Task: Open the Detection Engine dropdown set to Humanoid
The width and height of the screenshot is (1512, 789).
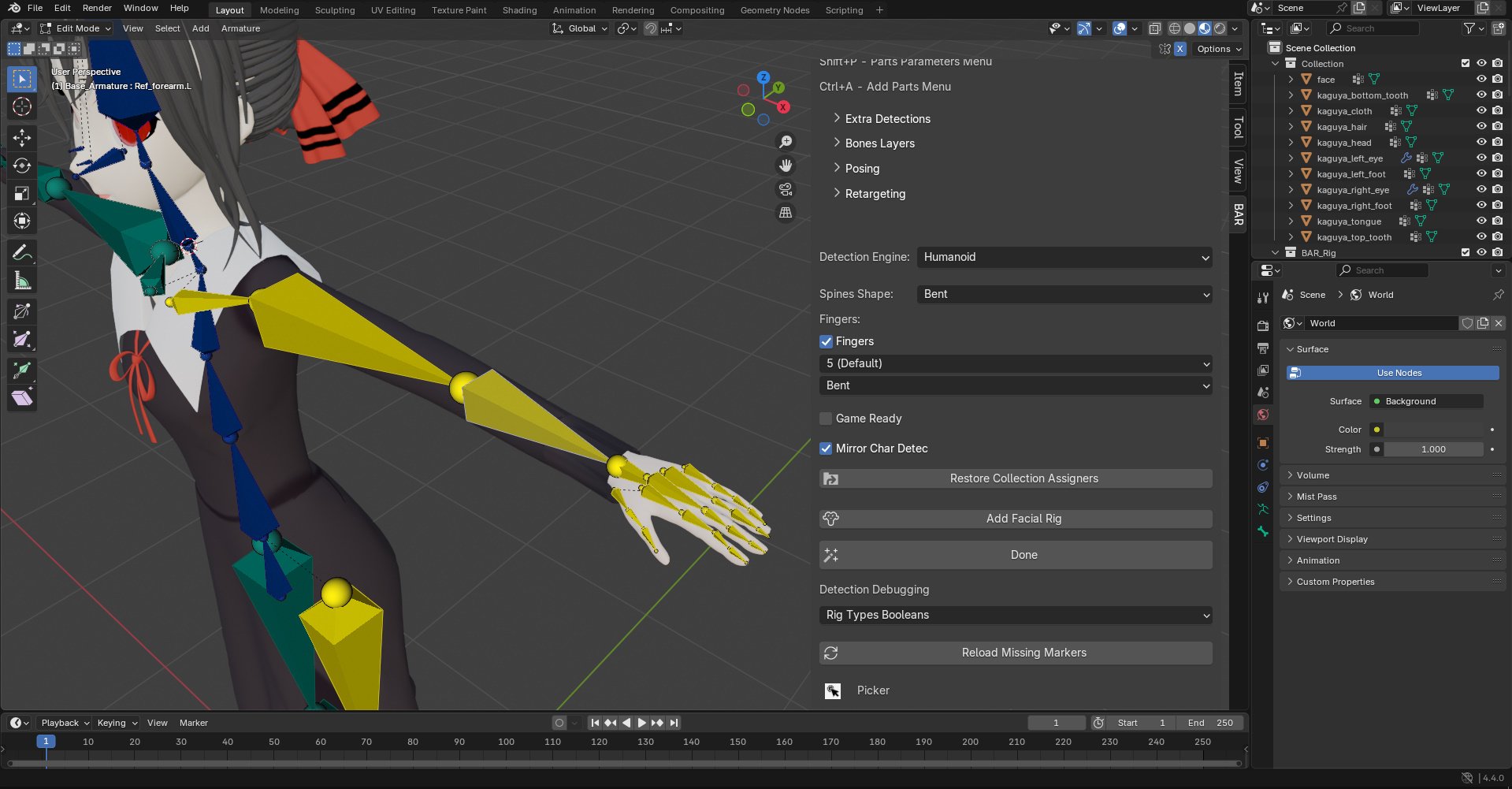Action: (x=1064, y=257)
